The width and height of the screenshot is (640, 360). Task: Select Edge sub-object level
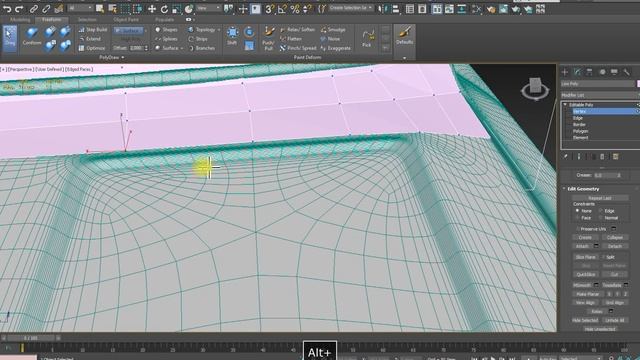[x=578, y=118]
